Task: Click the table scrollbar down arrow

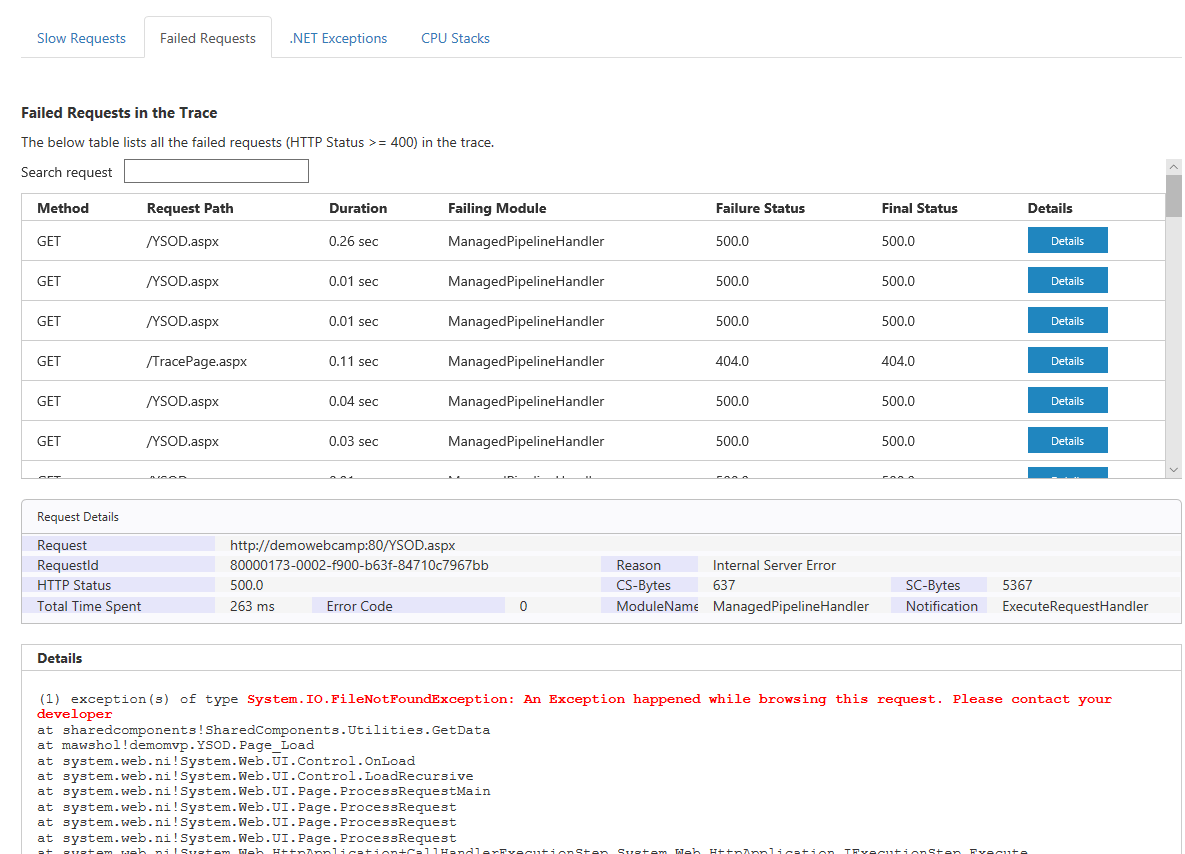Action: tap(1173, 470)
